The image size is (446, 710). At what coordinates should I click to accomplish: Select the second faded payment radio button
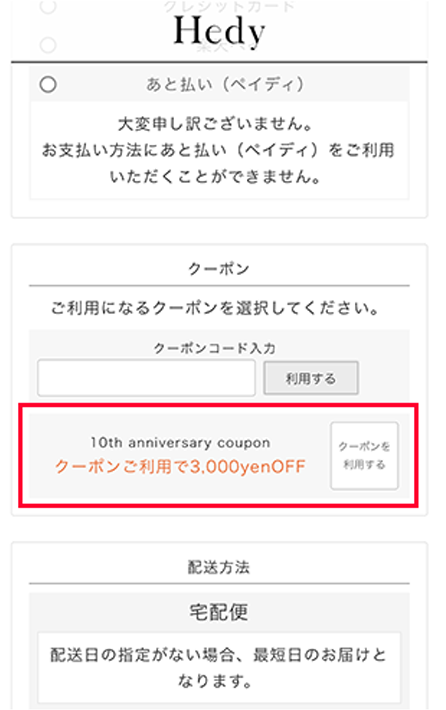48,45
